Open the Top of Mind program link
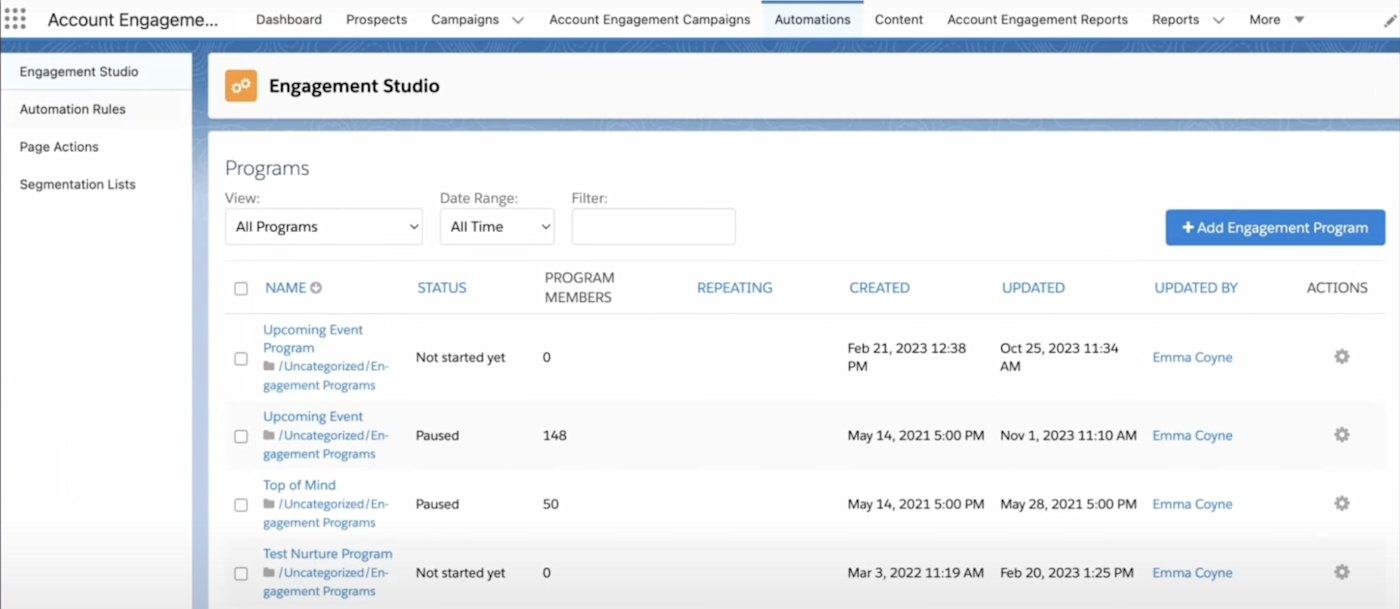Image resolution: width=1400 pixels, height=609 pixels. pyautogui.click(x=299, y=485)
